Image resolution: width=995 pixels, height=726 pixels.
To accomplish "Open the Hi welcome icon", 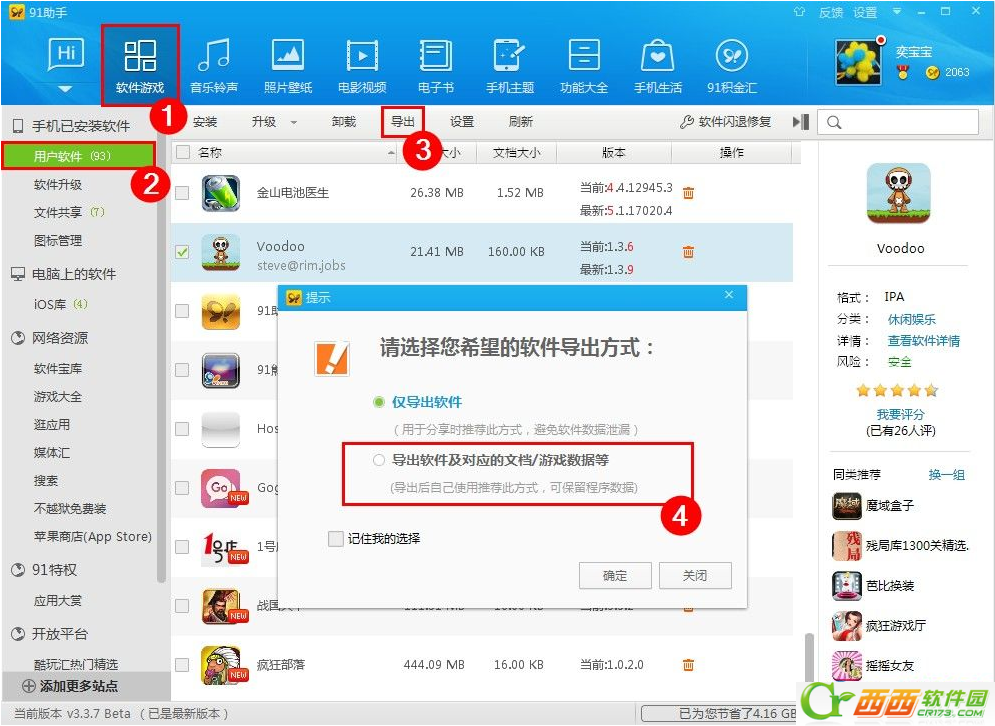I will pos(65,55).
